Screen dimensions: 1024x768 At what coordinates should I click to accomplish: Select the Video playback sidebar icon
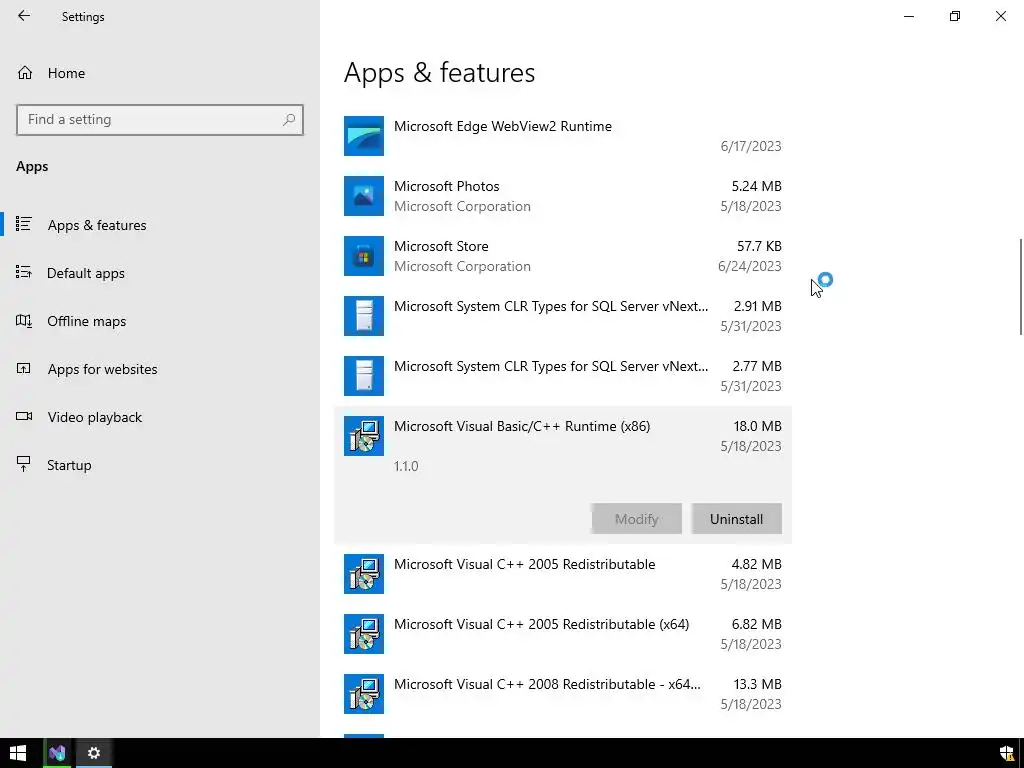(x=24, y=416)
